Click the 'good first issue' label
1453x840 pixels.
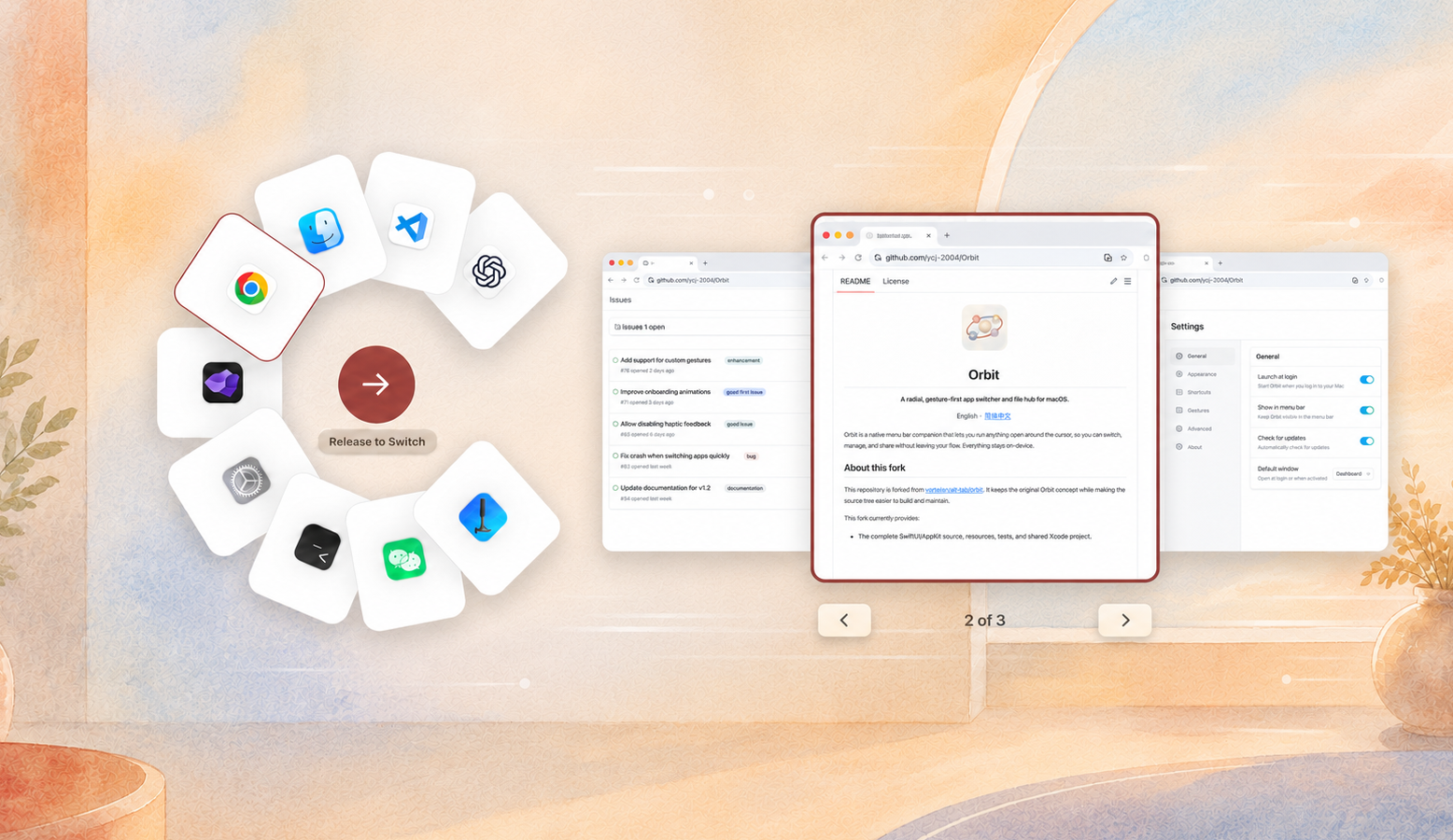tap(744, 392)
